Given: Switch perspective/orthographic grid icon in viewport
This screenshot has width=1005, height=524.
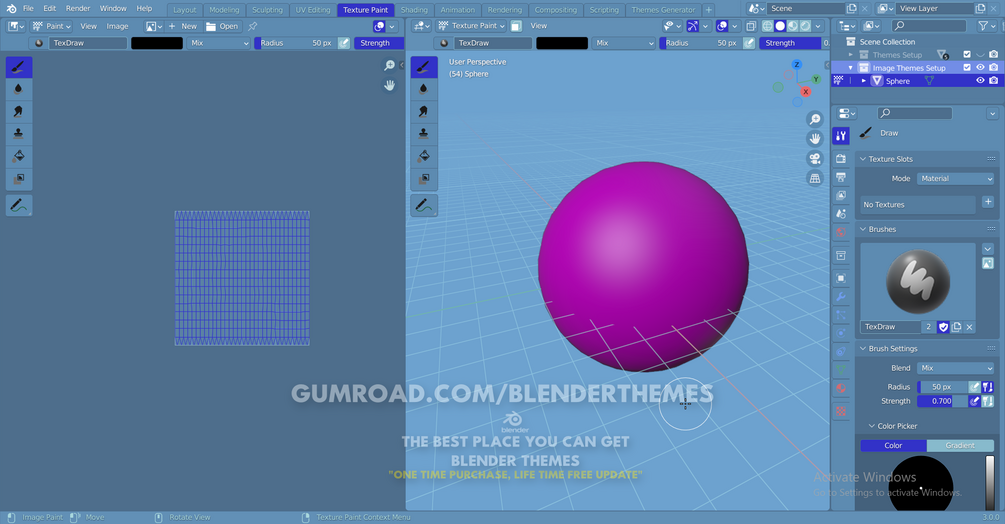Looking at the screenshot, I should (x=815, y=179).
